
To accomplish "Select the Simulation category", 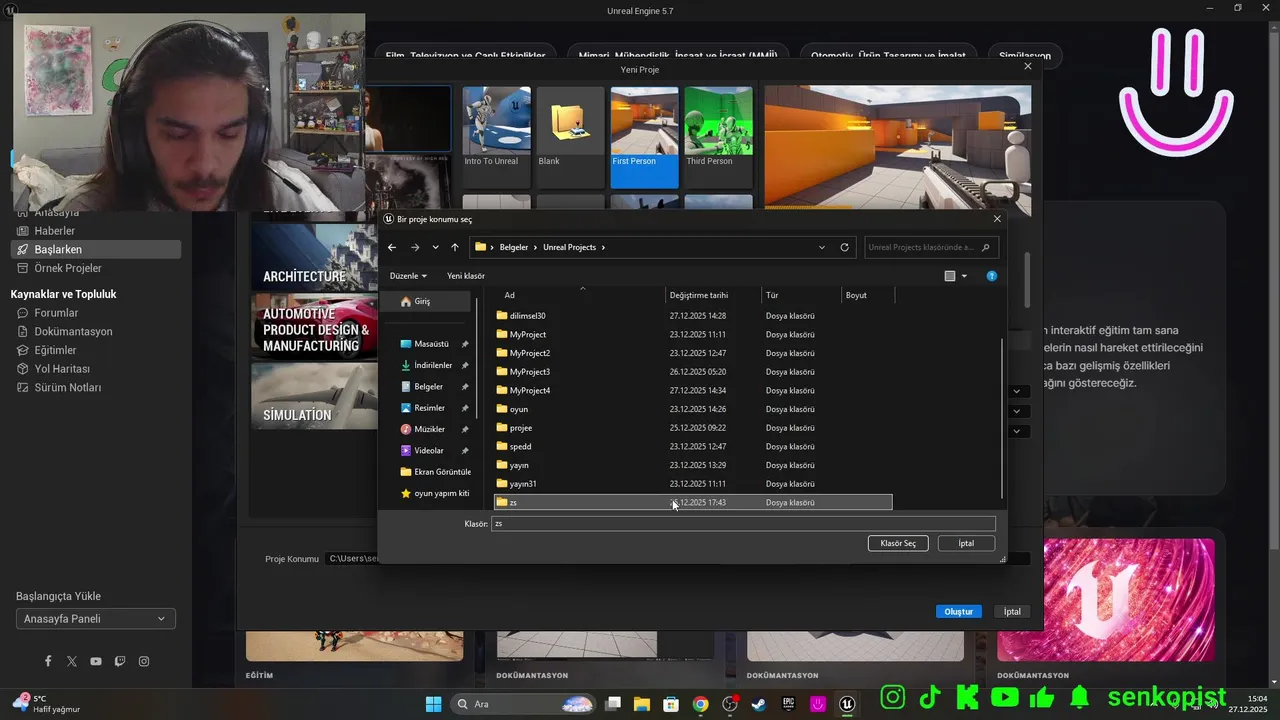I will [314, 396].
